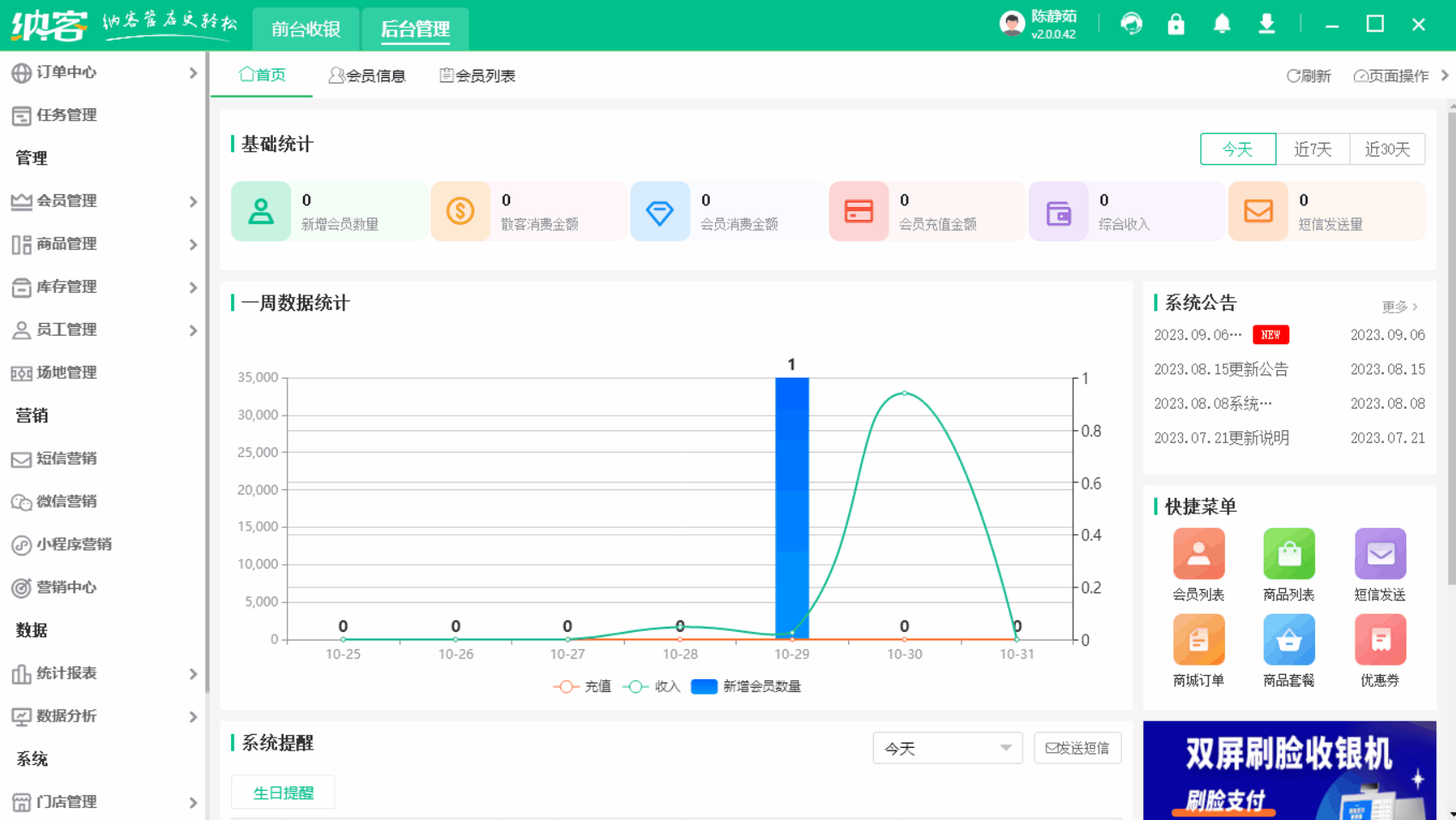Click the download icon in the title bar

[x=1267, y=24]
